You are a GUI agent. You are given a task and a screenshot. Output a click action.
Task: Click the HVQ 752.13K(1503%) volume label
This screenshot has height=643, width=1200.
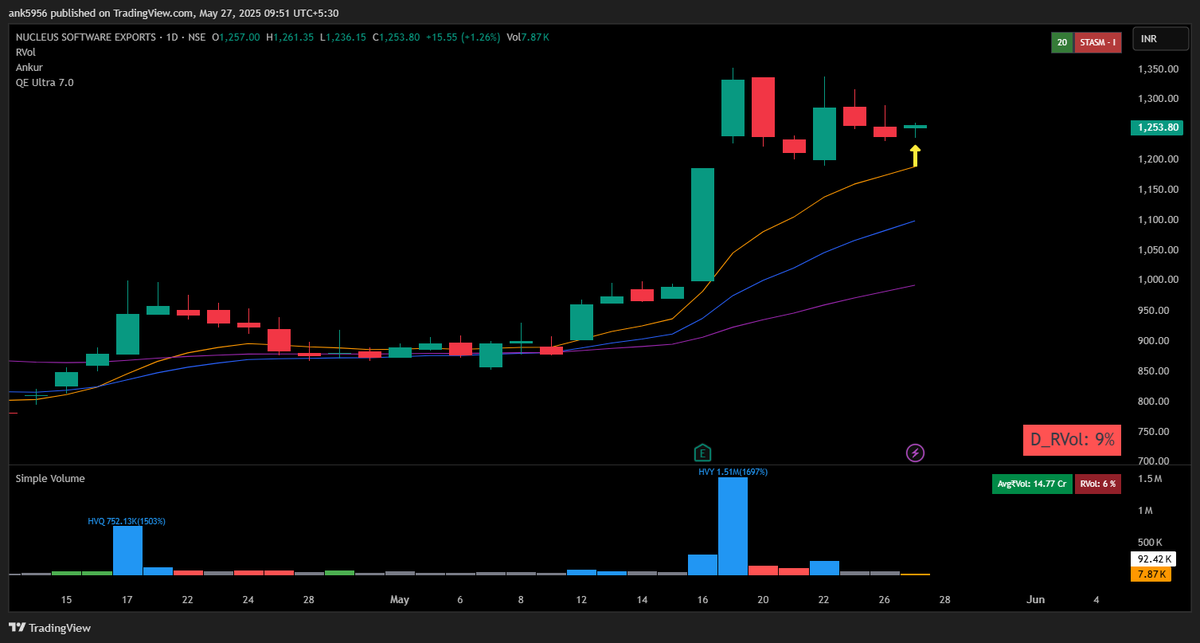point(126,521)
